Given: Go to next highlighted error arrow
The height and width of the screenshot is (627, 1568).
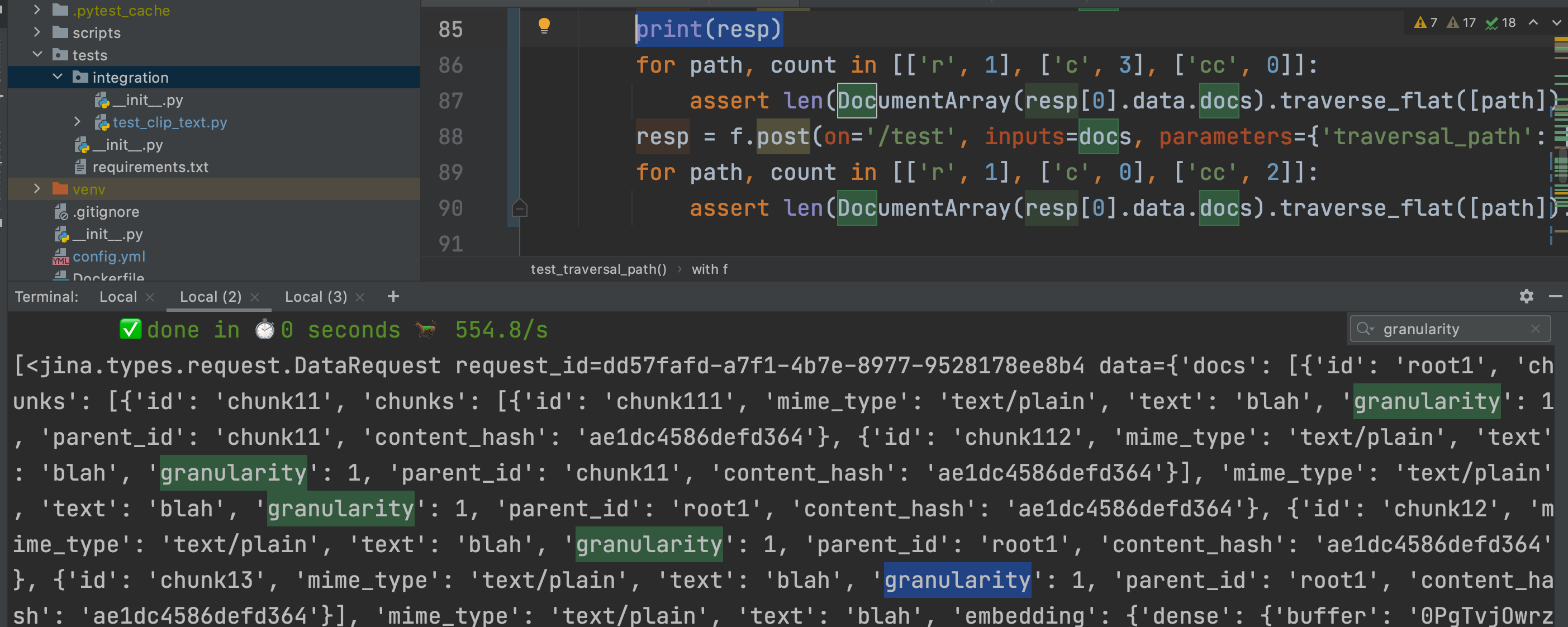Looking at the screenshot, I should (x=1556, y=22).
